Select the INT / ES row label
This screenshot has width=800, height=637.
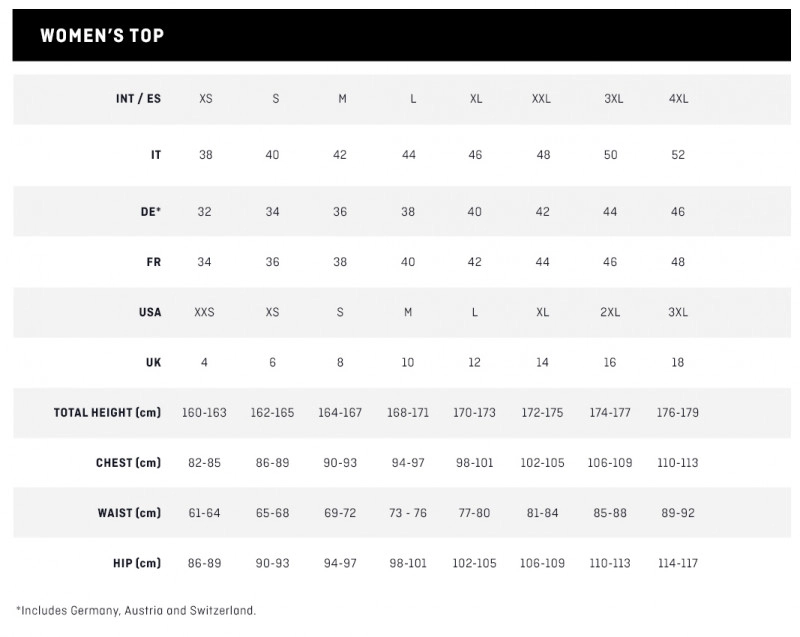[139, 99]
